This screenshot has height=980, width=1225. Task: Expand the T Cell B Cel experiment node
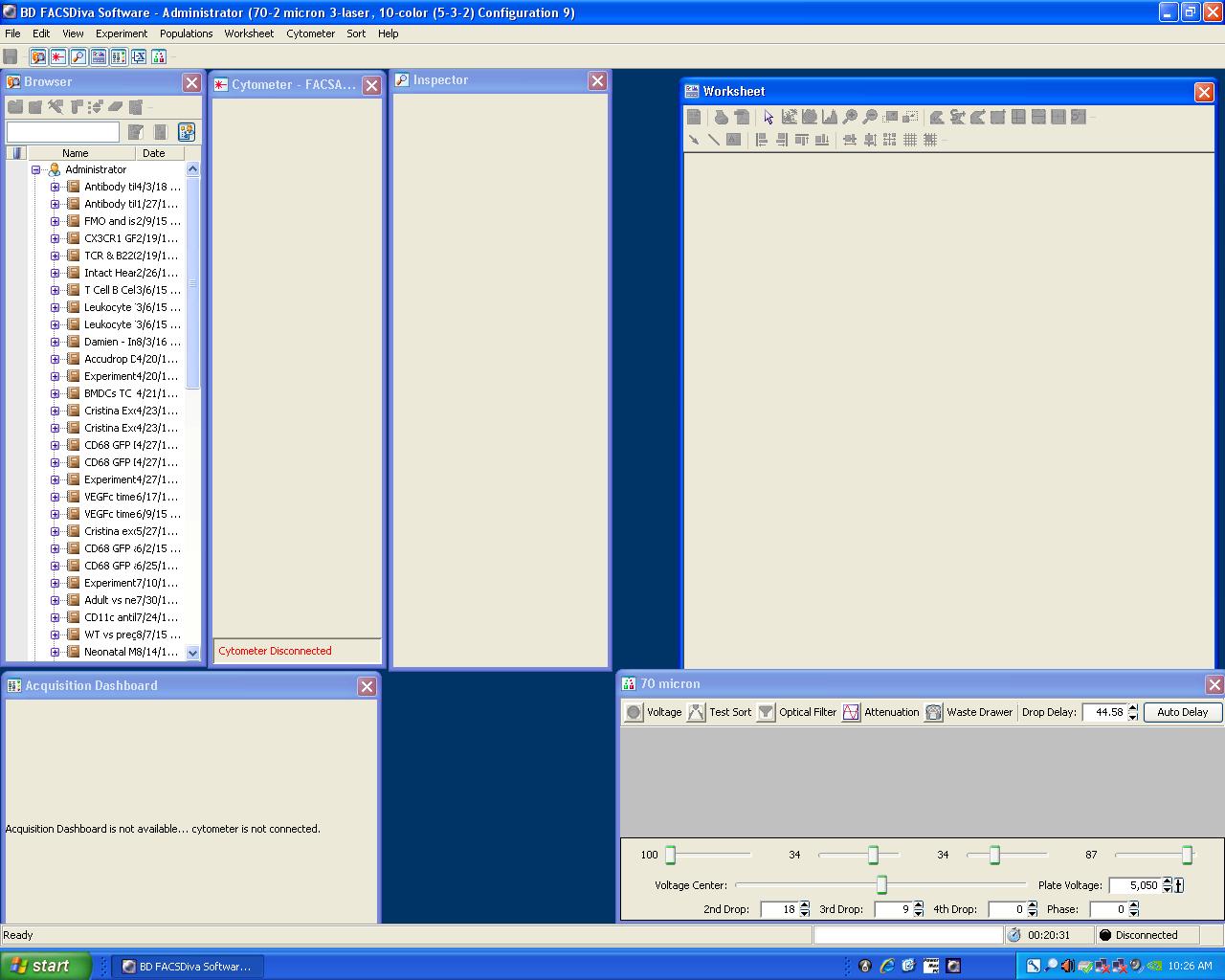(x=55, y=290)
